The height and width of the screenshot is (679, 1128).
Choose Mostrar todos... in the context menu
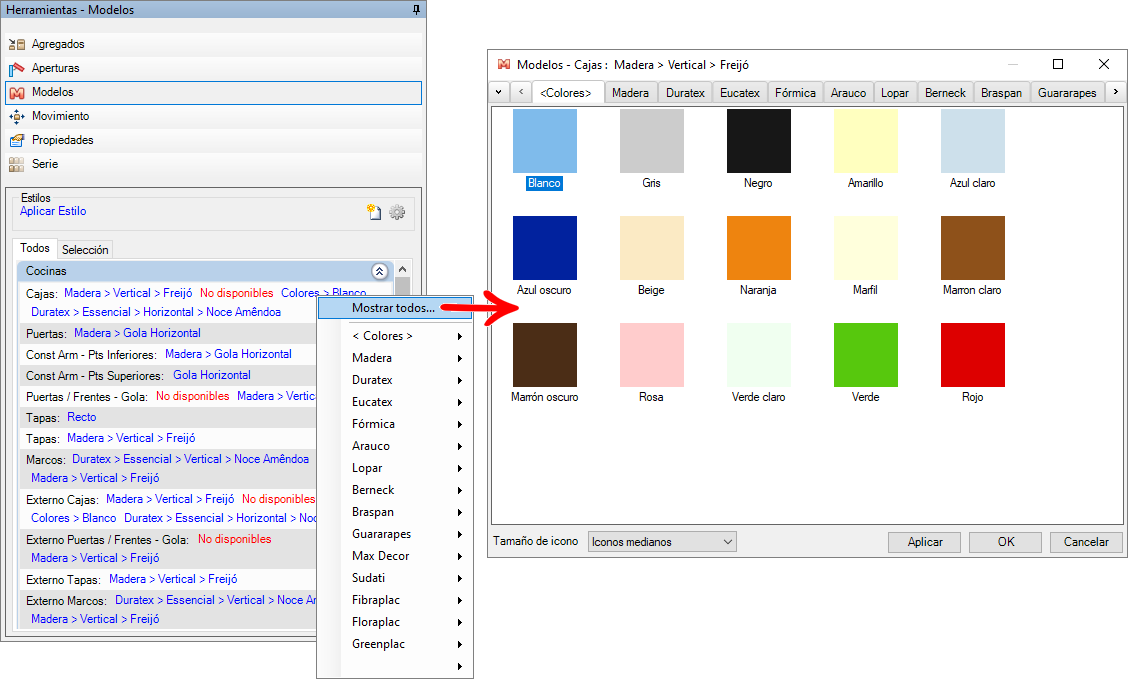coord(395,308)
